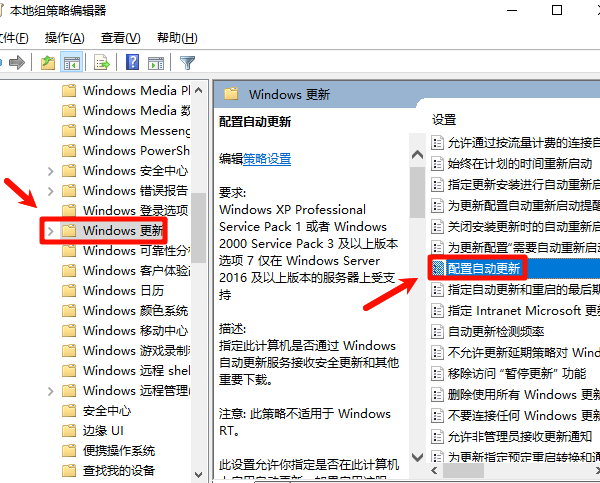The height and width of the screenshot is (483, 600).
Task: Open Help via the question mark icon
Action: [132, 62]
